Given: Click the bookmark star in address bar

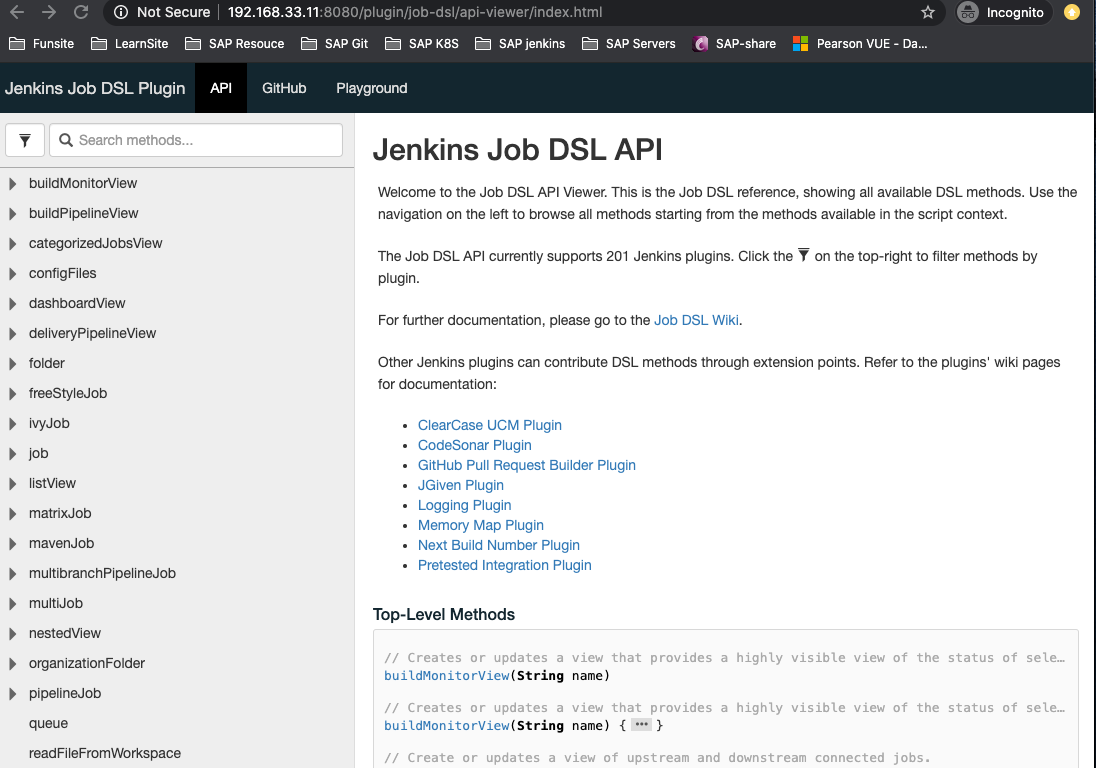Looking at the screenshot, I should pos(927,14).
